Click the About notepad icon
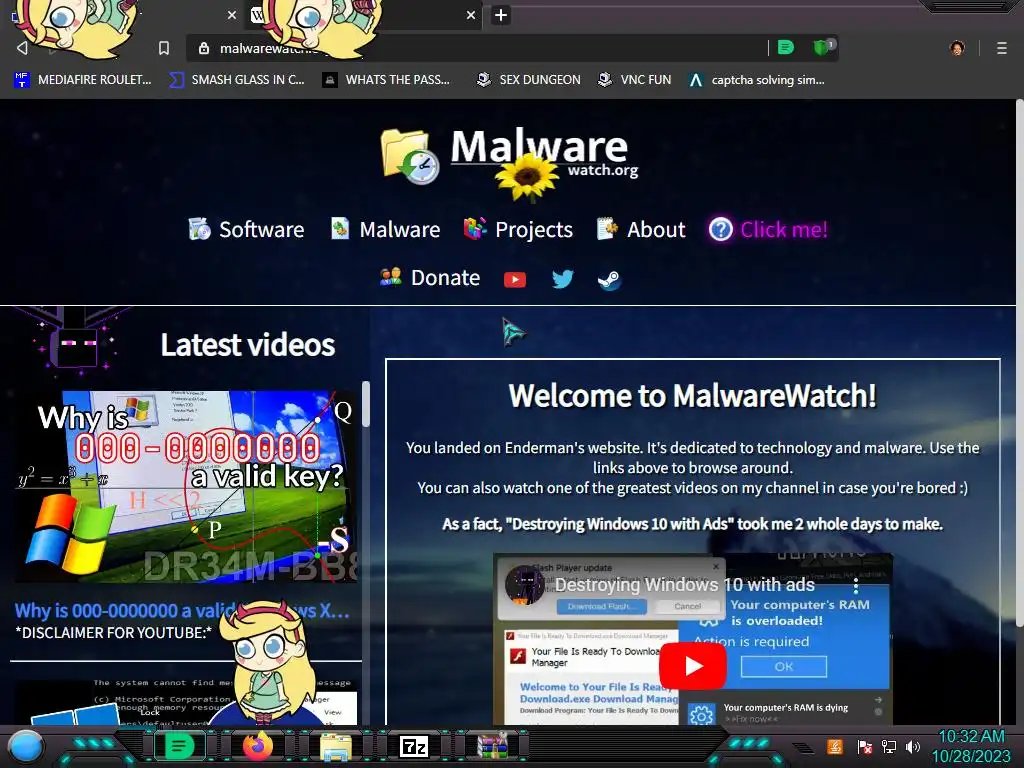 (607, 229)
